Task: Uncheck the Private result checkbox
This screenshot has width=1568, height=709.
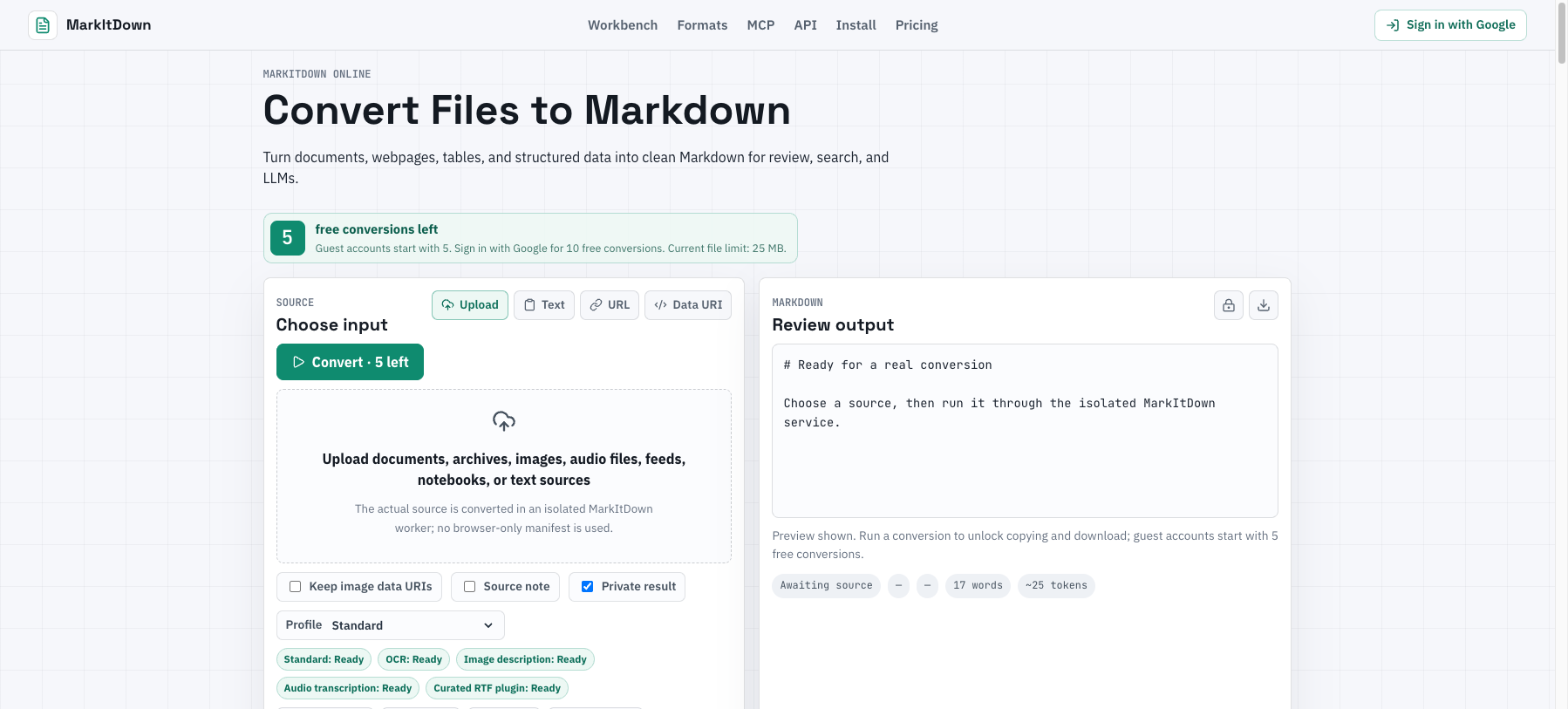Action: tap(588, 587)
